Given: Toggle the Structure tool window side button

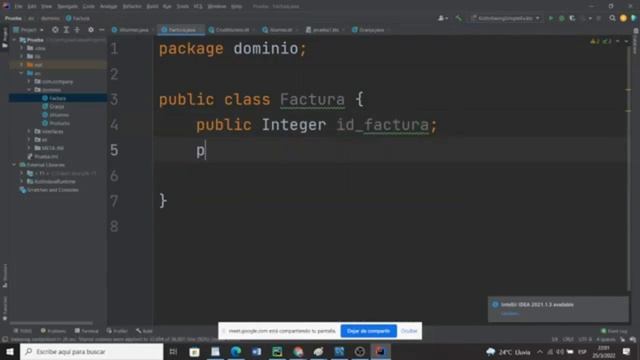Looking at the screenshot, I should coord(4,276).
